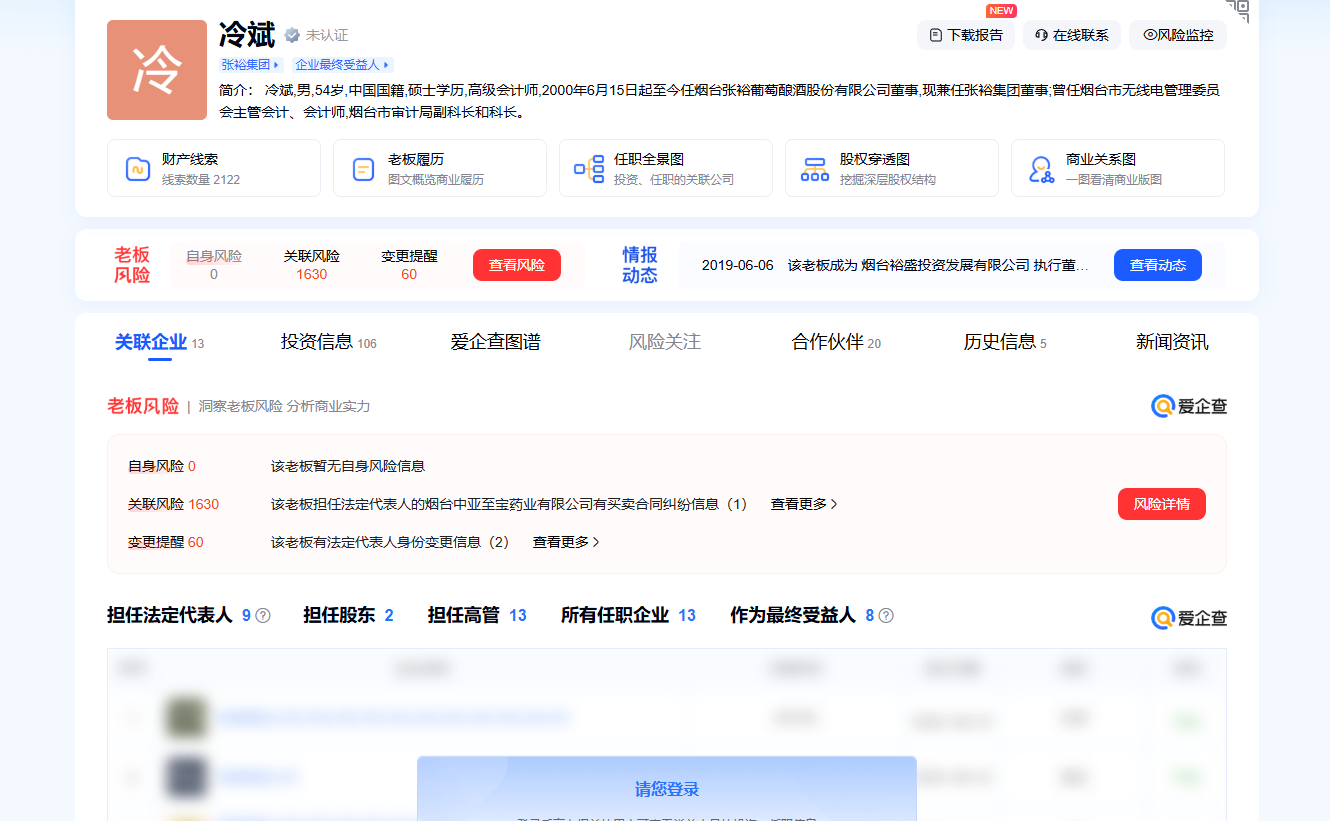1330x821 pixels.
Task: Open 任职全景图 card title
Action: tap(649, 159)
